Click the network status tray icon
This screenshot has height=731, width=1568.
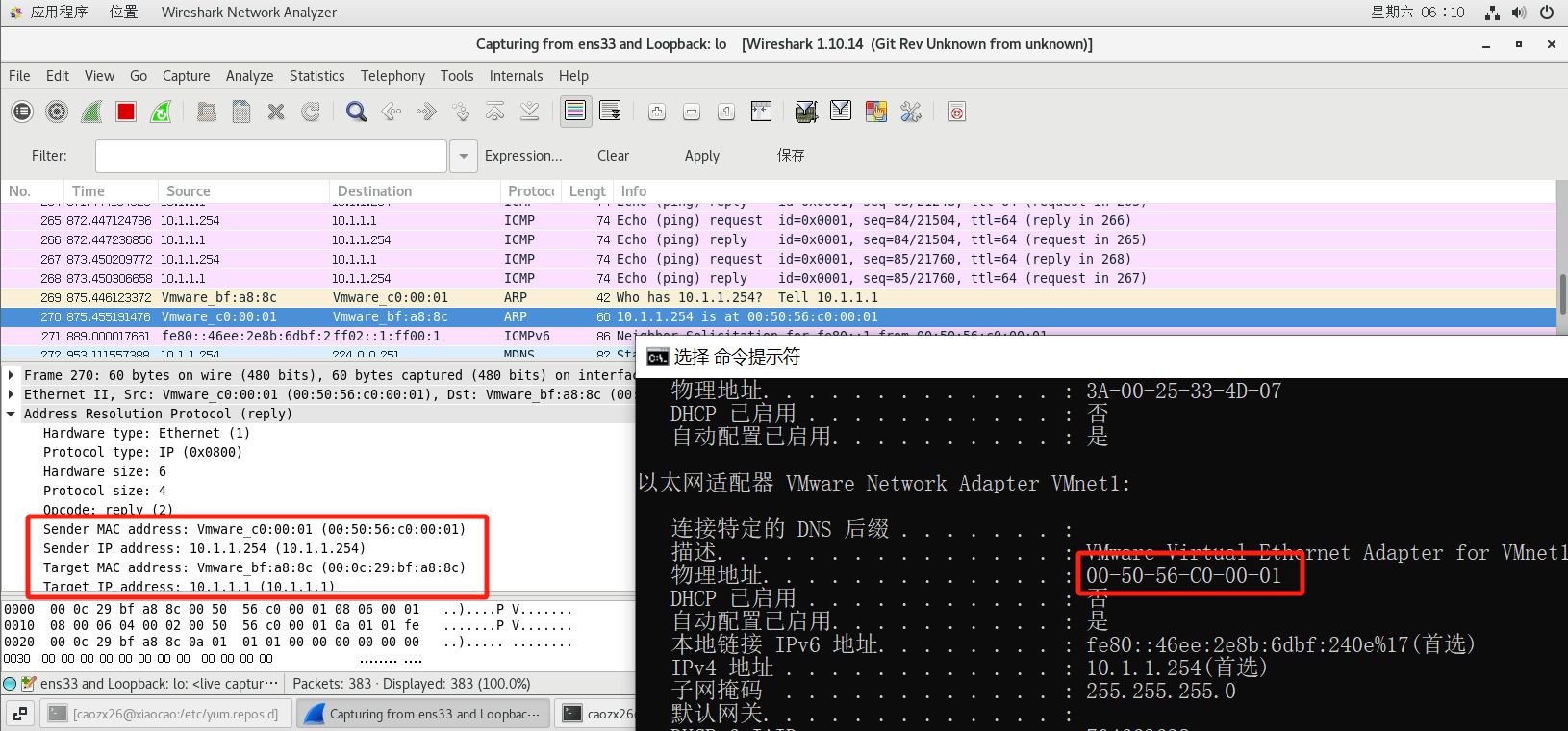[x=1492, y=13]
